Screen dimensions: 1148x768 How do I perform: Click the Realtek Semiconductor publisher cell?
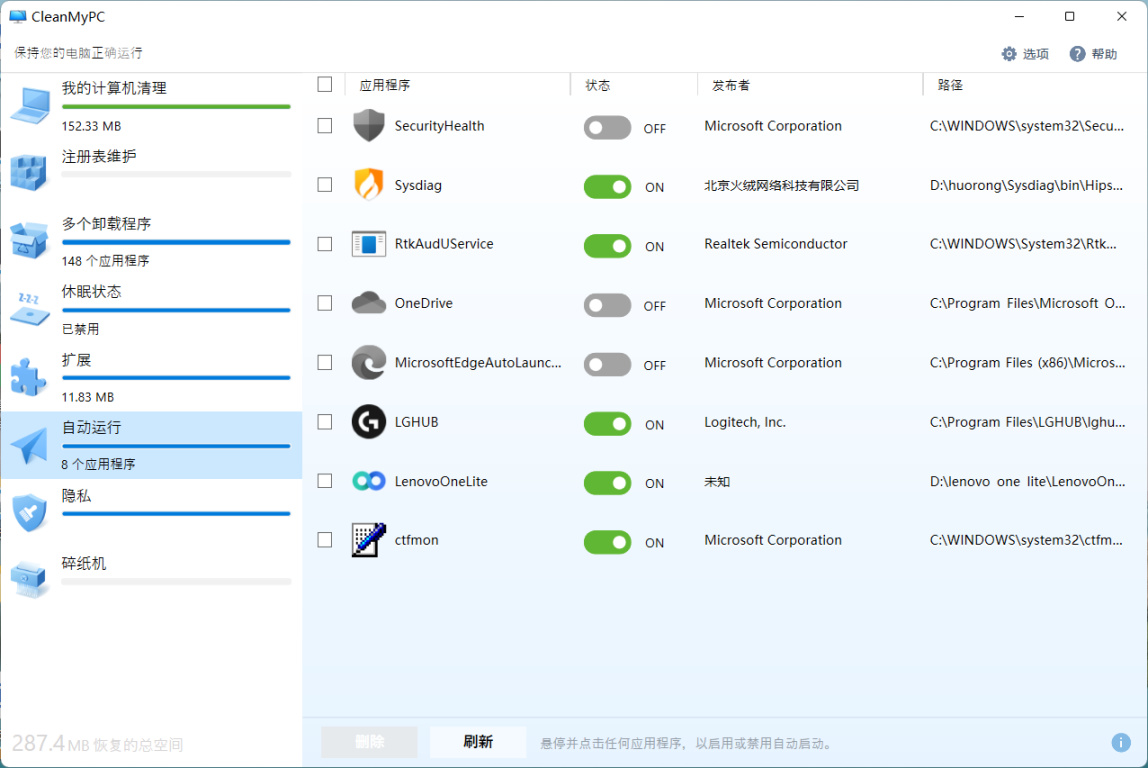coord(775,244)
